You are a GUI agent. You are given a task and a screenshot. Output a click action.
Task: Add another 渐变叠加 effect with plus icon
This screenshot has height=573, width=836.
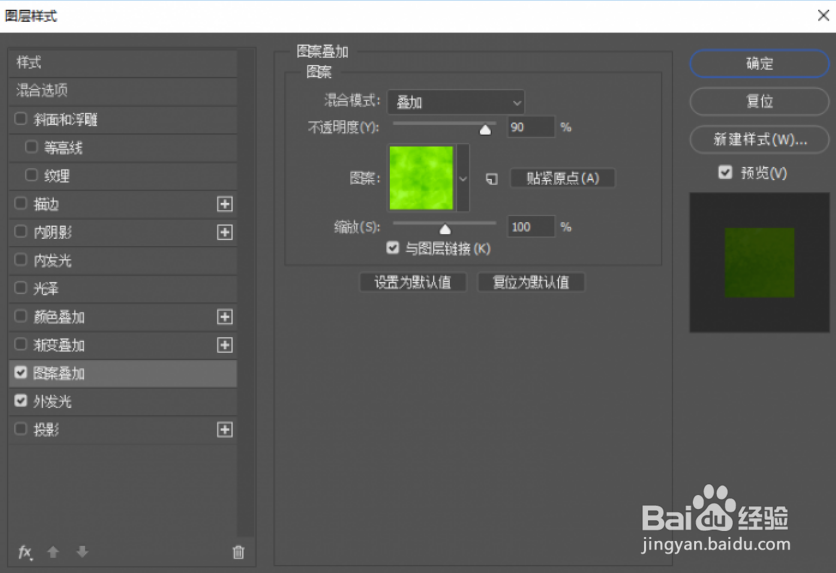tap(225, 345)
